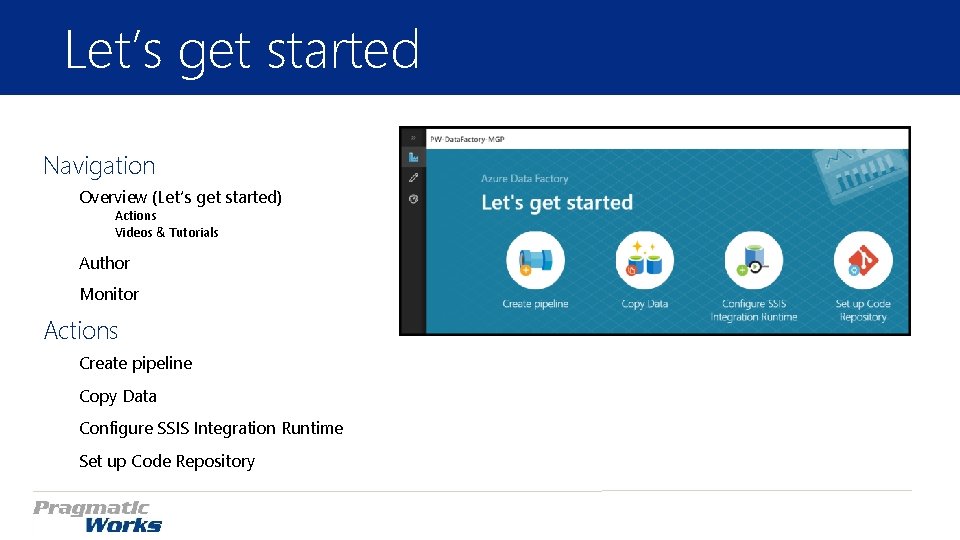Click the "Navigation" section heading
960x540 pixels.
(x=99, y=166)
